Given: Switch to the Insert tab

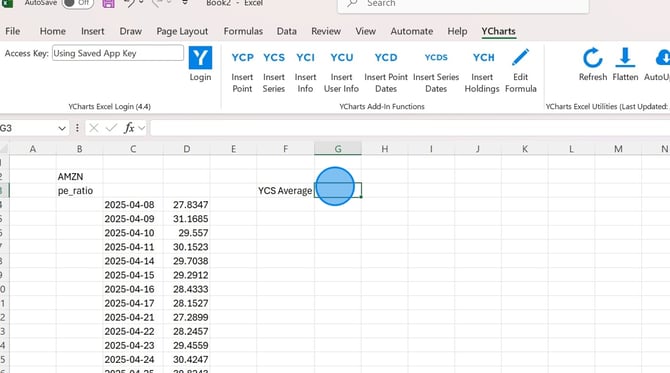Looking at the screenshot, I should coord(92,31).
